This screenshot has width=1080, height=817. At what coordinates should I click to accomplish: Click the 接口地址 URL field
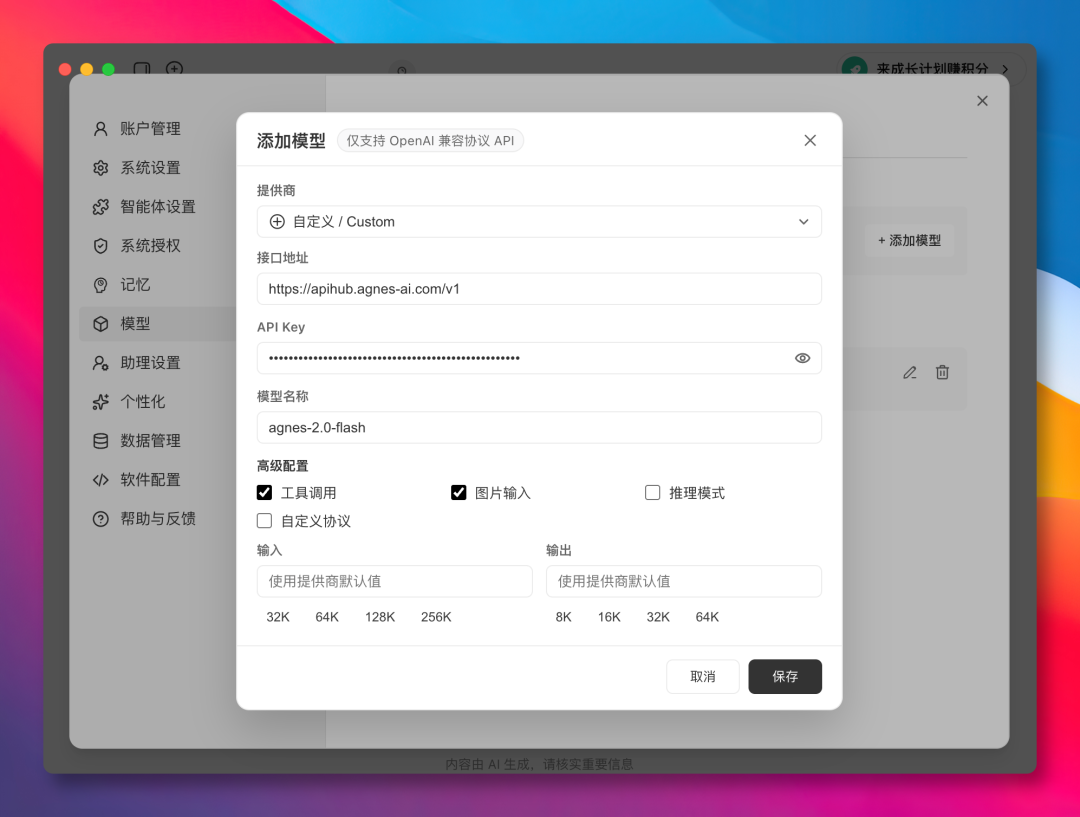tap(539, 289)
